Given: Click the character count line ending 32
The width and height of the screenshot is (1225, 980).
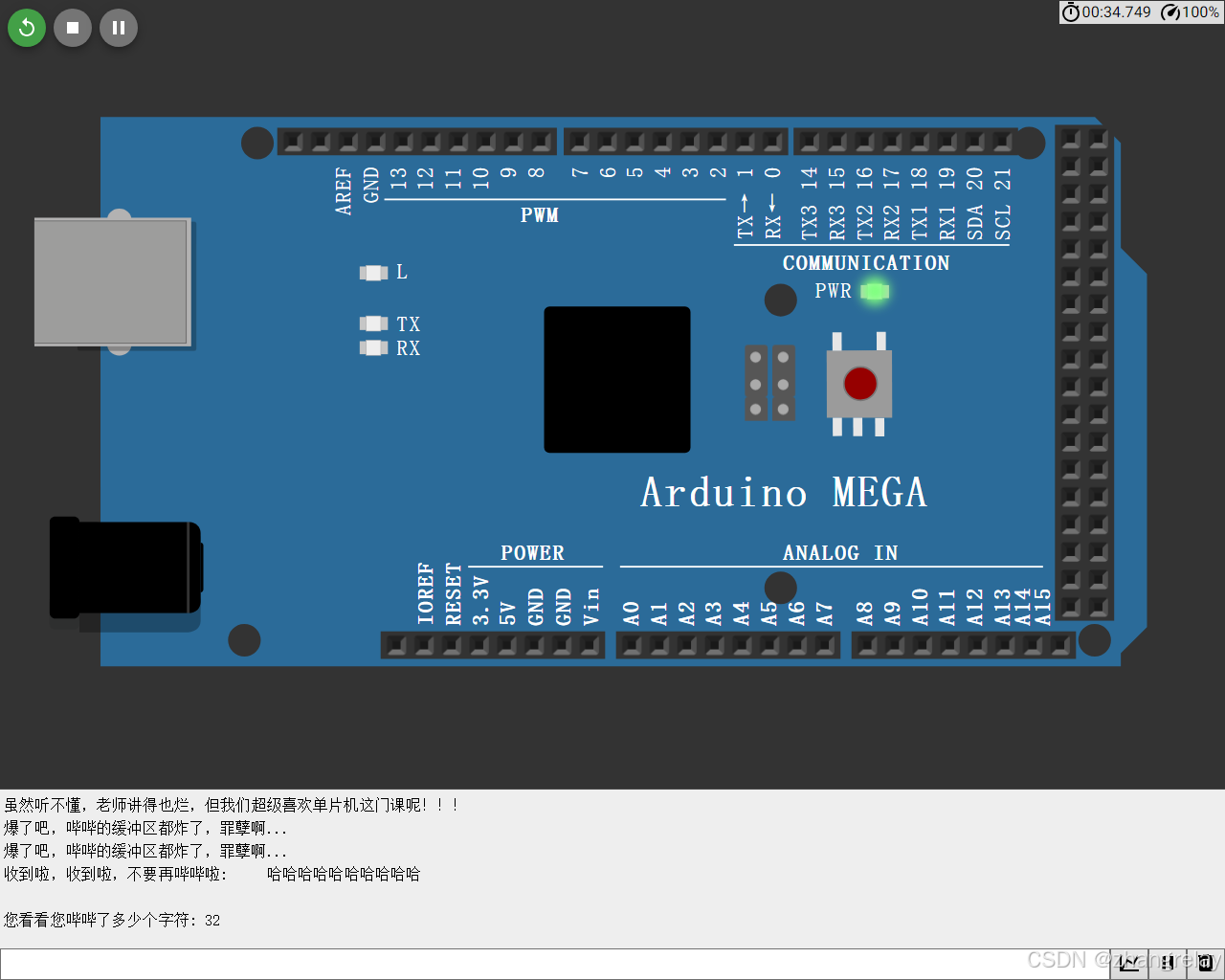Looking at the screenshot, I should (x=112, y=920).
